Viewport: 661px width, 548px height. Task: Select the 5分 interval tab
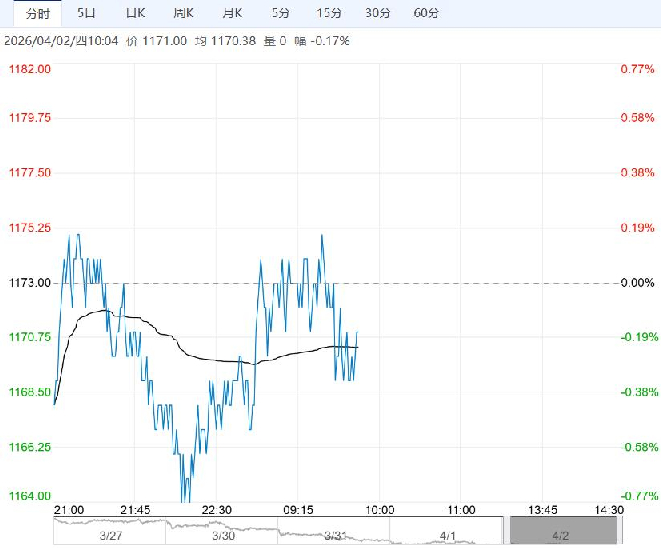coord(281,13)
